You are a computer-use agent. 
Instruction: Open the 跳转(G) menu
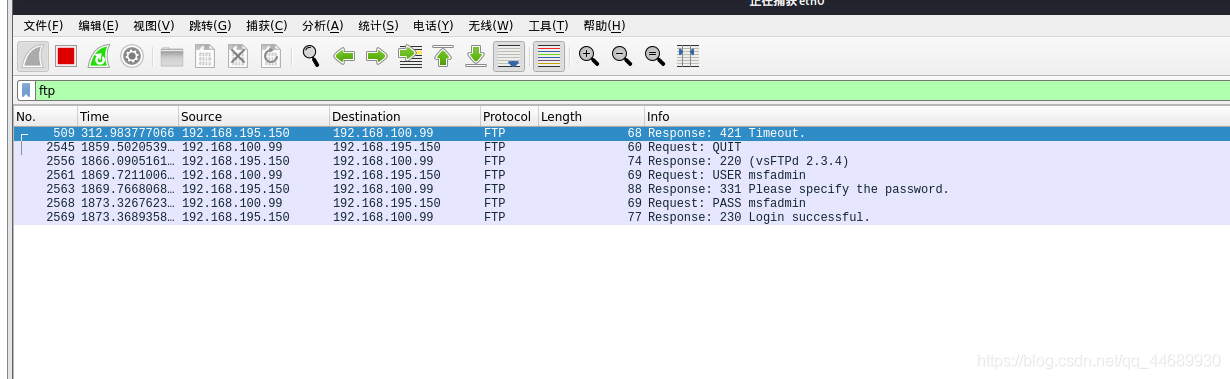point(210,25)
